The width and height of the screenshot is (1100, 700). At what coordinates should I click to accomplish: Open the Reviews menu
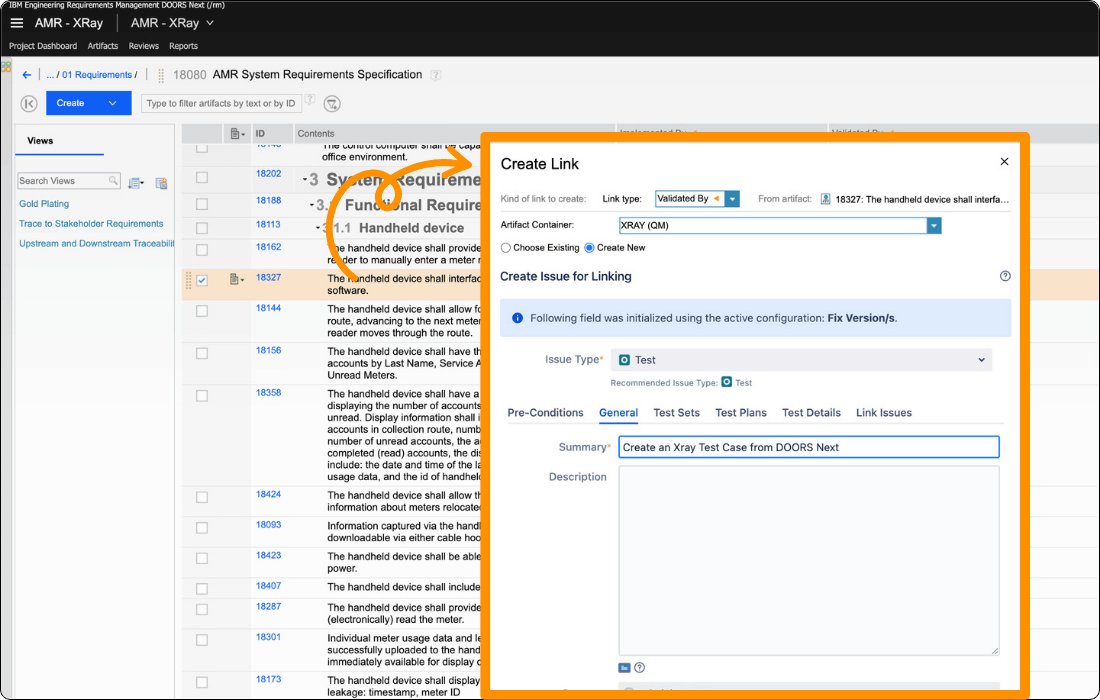(143, 46)
